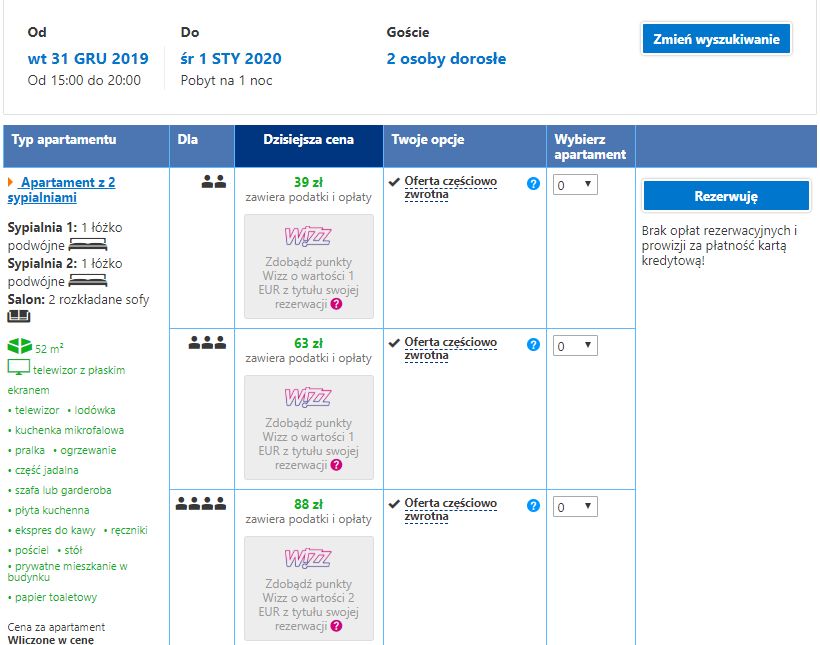This screenshot has height=645, width=820.
Task: Click the four-guest occupancy icon
Action: 201,504
